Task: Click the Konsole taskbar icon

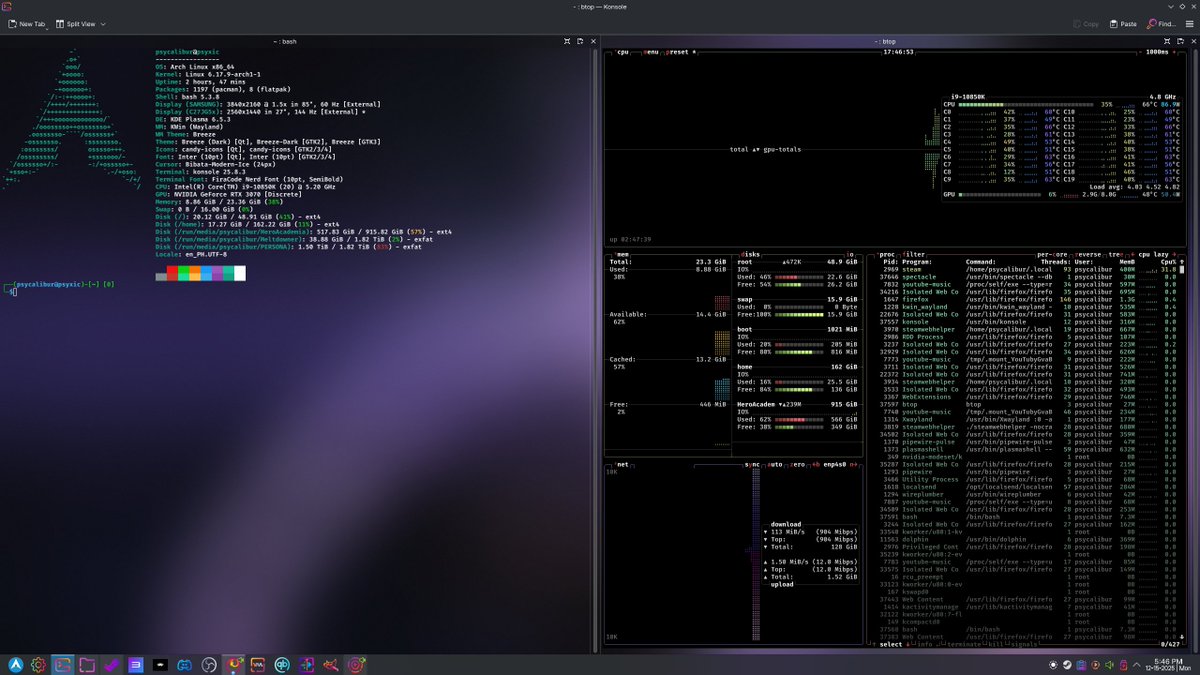Action: click(62, 664)
